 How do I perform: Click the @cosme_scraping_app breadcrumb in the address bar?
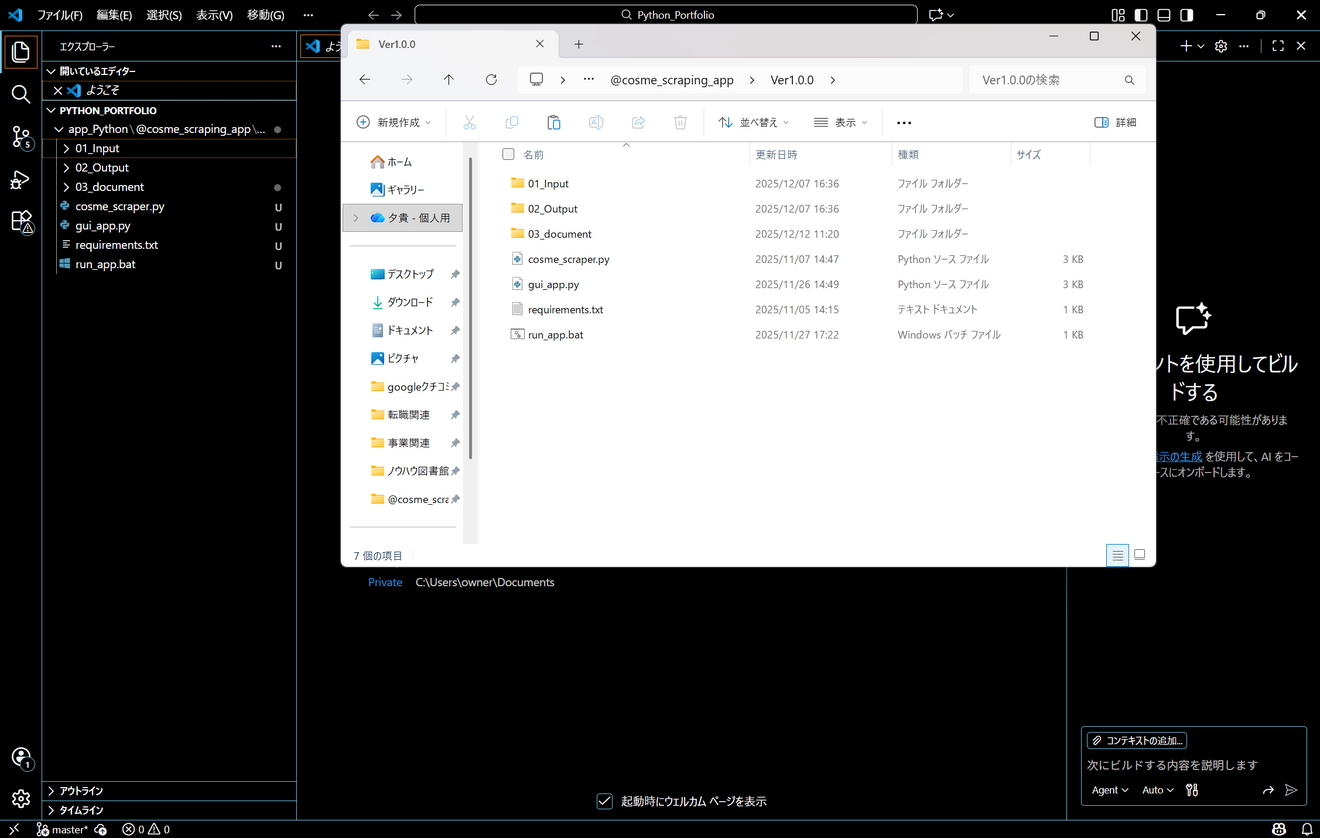click(x=672, y=80)
